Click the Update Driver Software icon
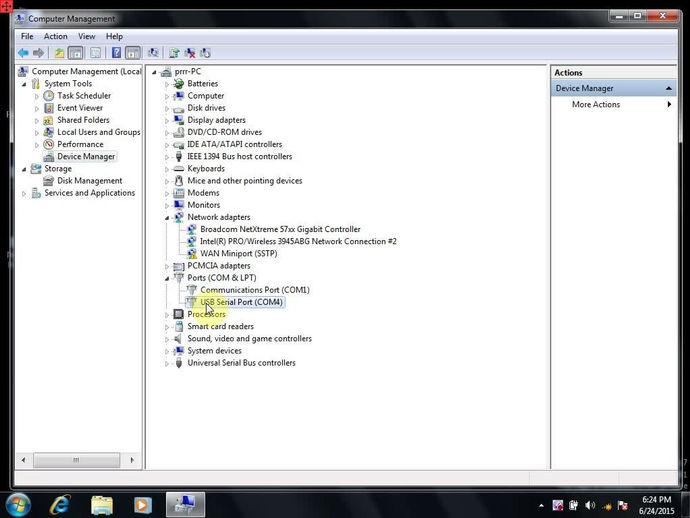The image size is (690, 518). click(174, 53)
